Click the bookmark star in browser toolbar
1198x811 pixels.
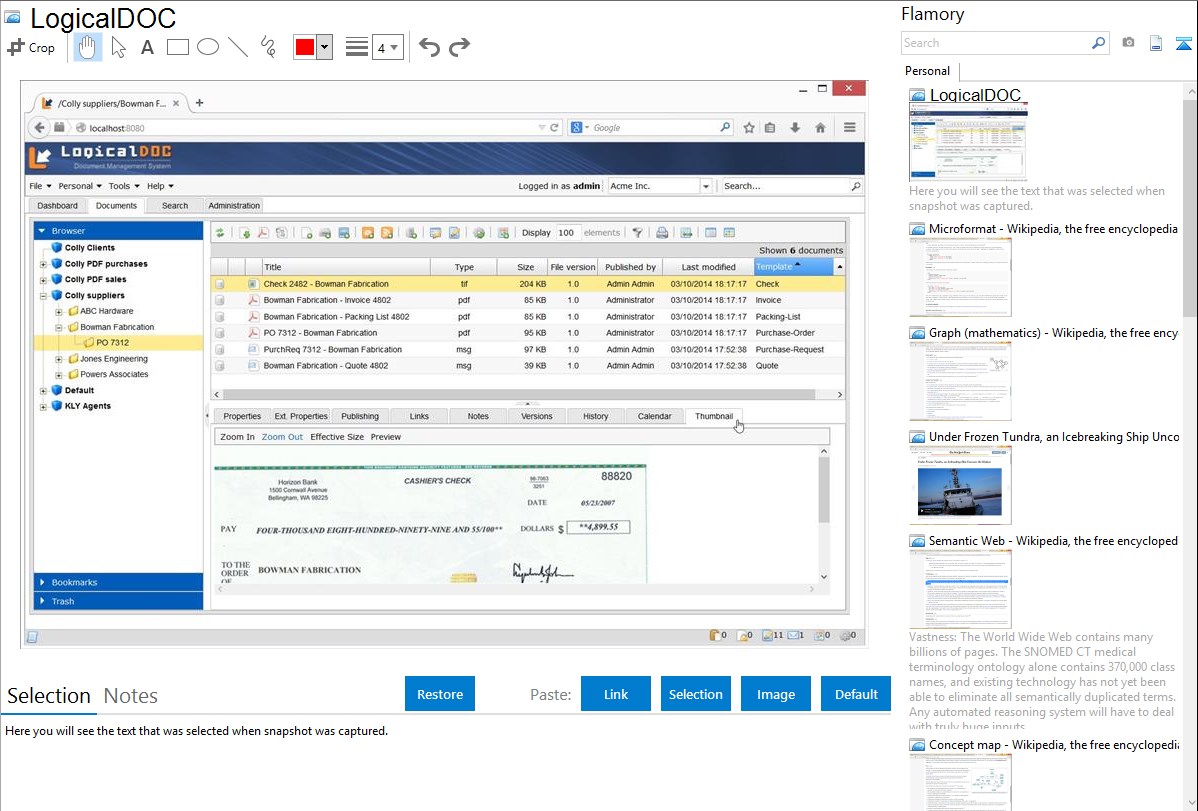749,128
